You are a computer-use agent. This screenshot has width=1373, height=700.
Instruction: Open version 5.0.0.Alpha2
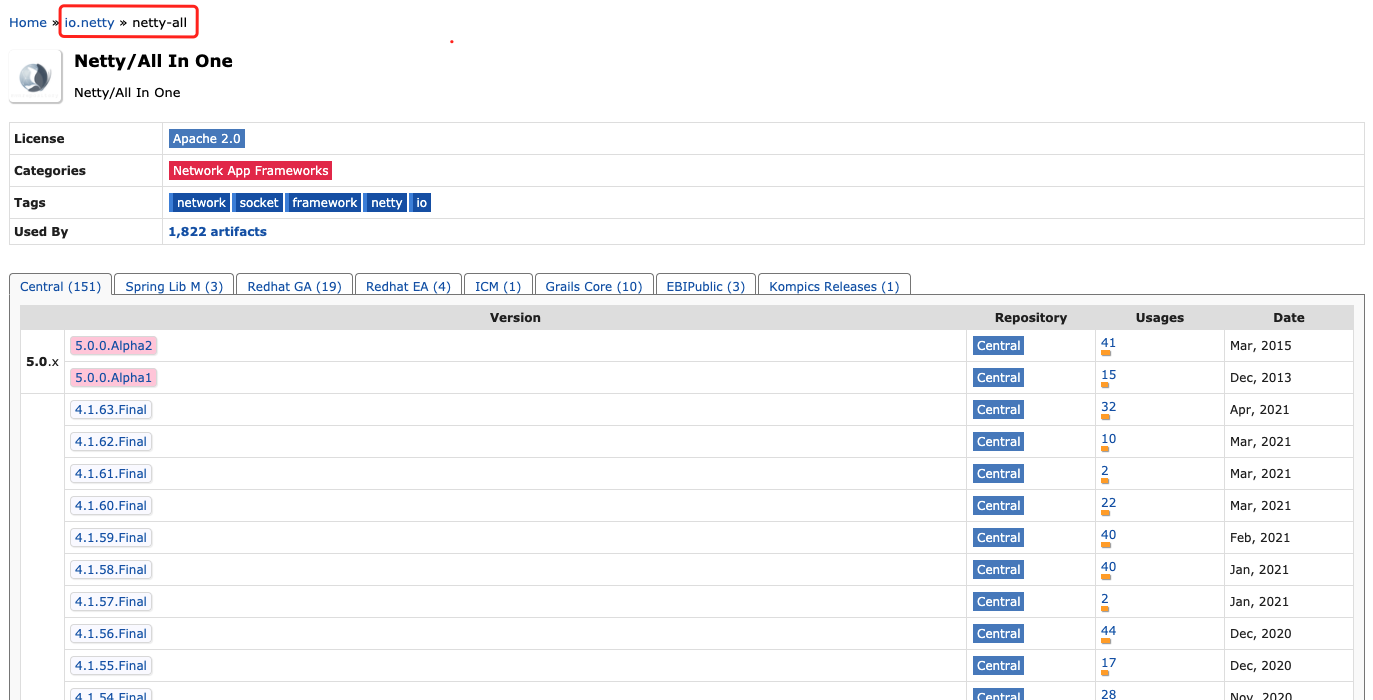coord(114,346)
